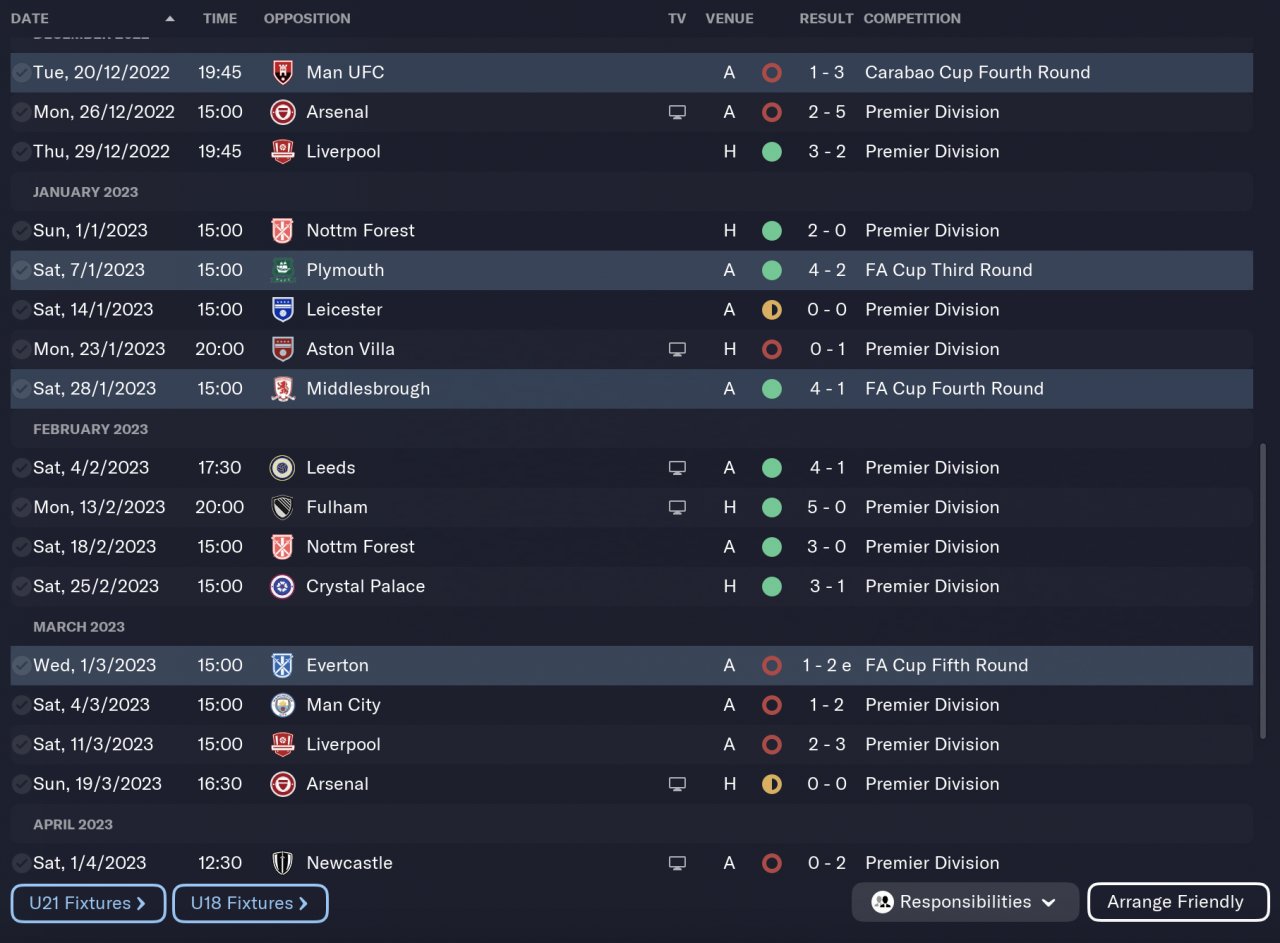
Task: Open the U21 Fixtures page
Action: [x=88, y=903]
